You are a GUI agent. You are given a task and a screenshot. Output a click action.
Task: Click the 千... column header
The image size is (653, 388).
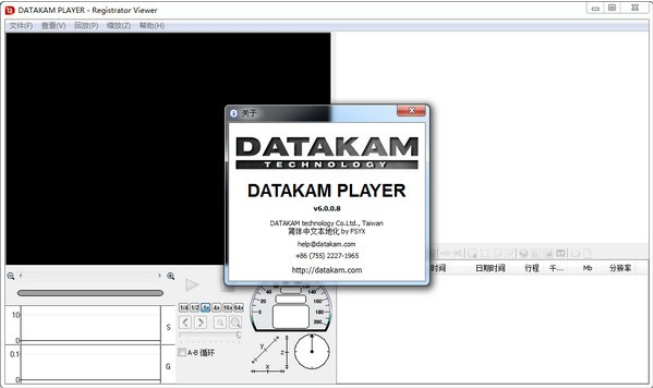[x=556, y=268]
